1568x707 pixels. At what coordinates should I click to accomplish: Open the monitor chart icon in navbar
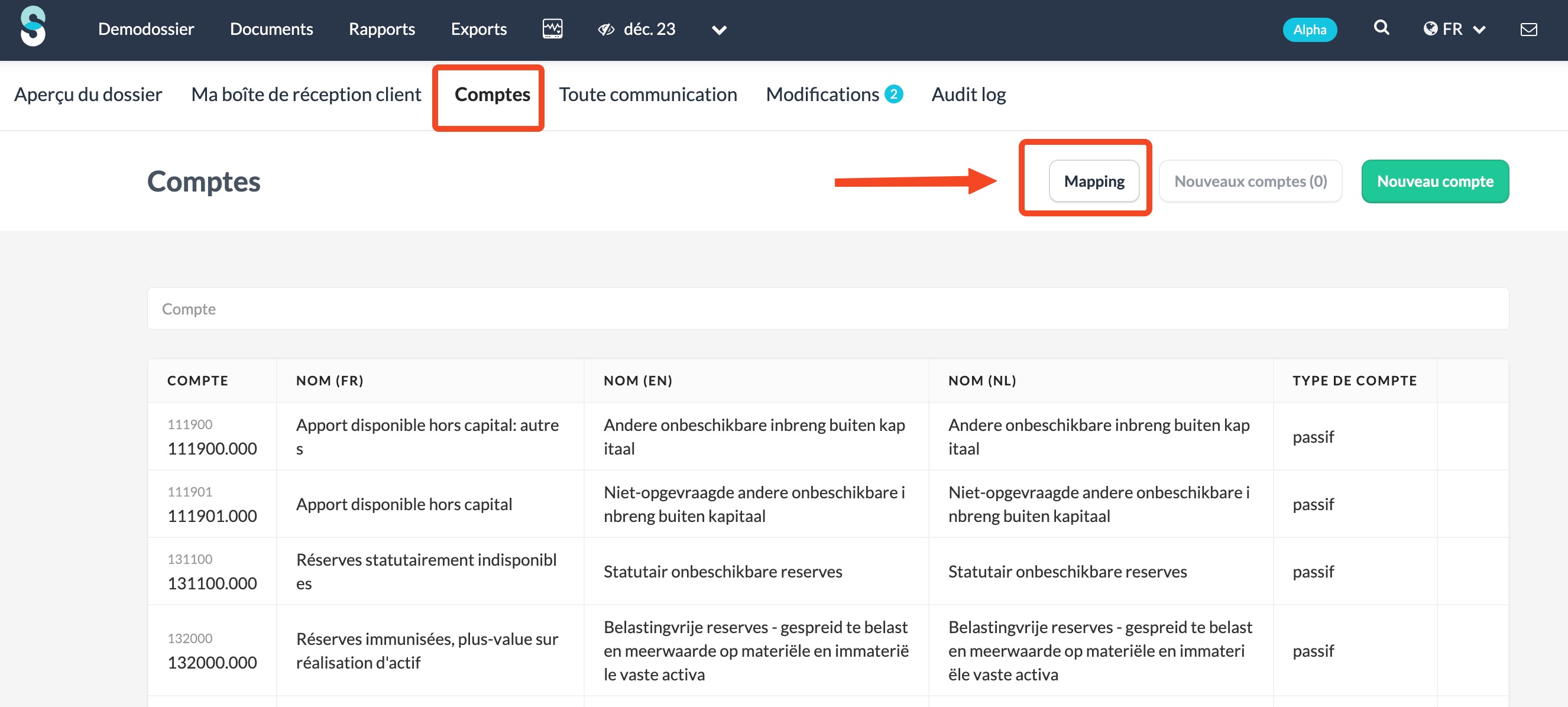pyautogui.click(x=552, y=28)
